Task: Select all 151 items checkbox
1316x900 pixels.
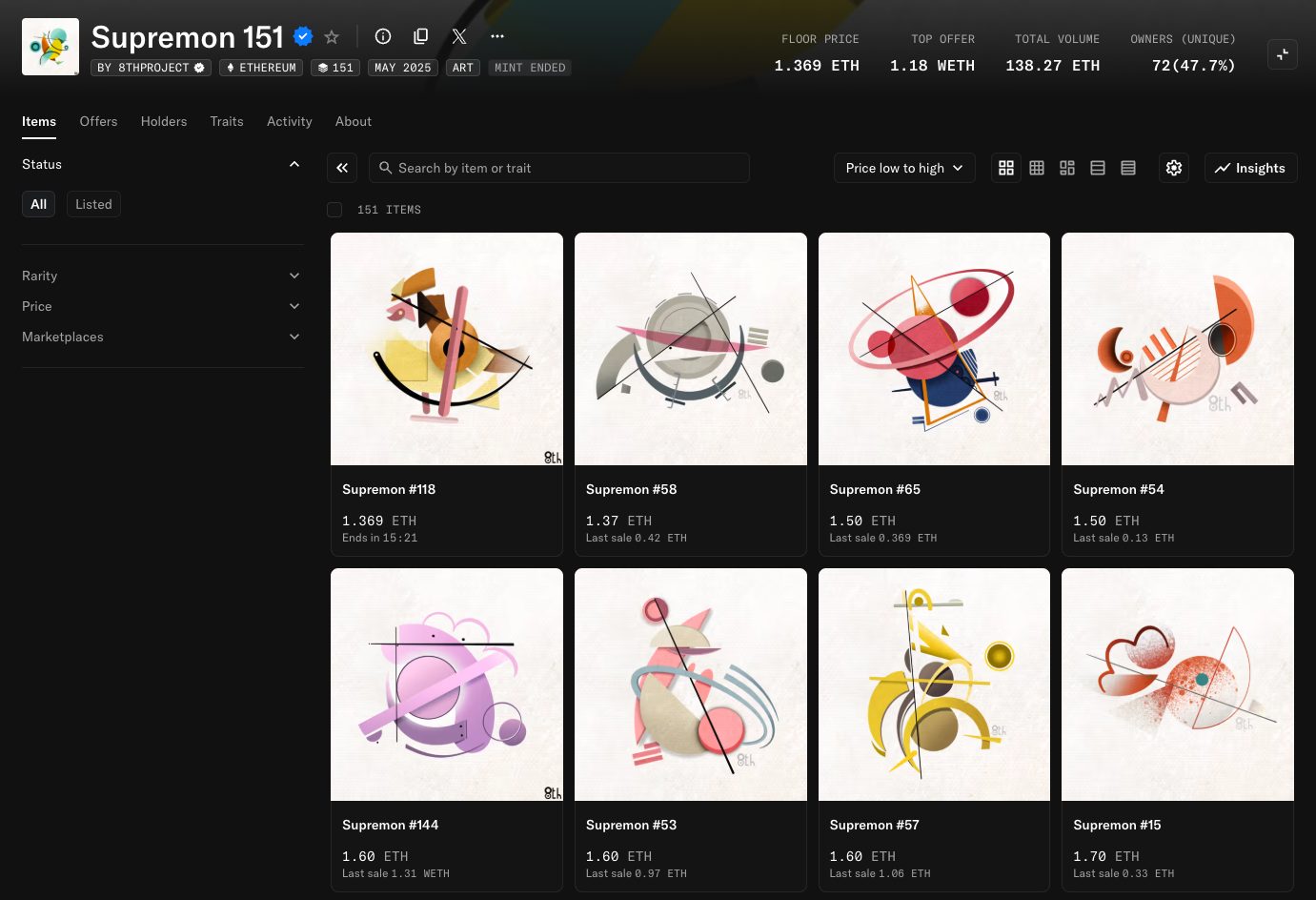Action: [334, 210]
